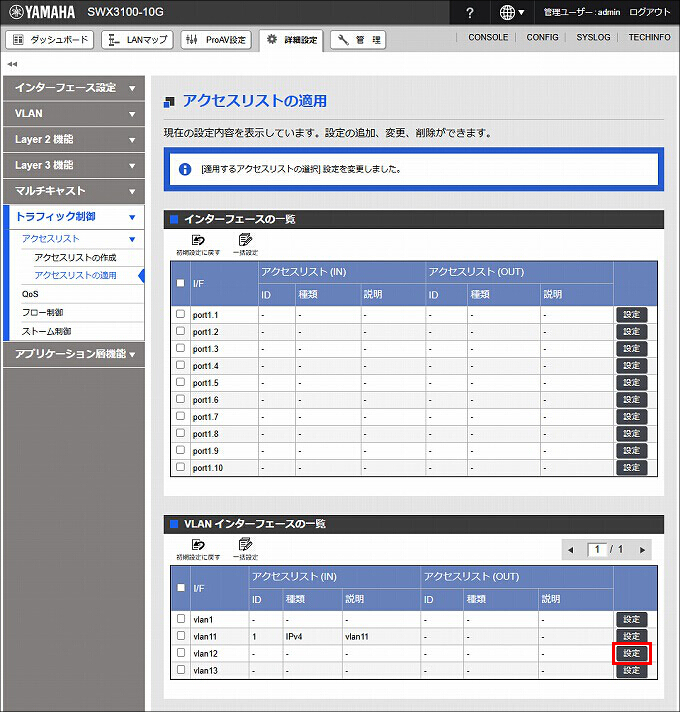Expand the Layer 3 機能 section
The image size is (680, 712).
click(73, 165)
